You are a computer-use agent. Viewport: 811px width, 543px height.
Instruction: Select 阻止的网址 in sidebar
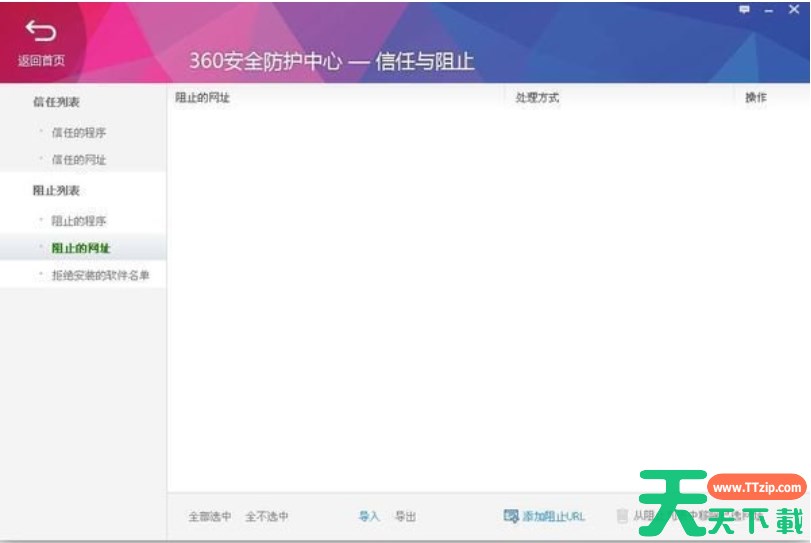(81, 248)
